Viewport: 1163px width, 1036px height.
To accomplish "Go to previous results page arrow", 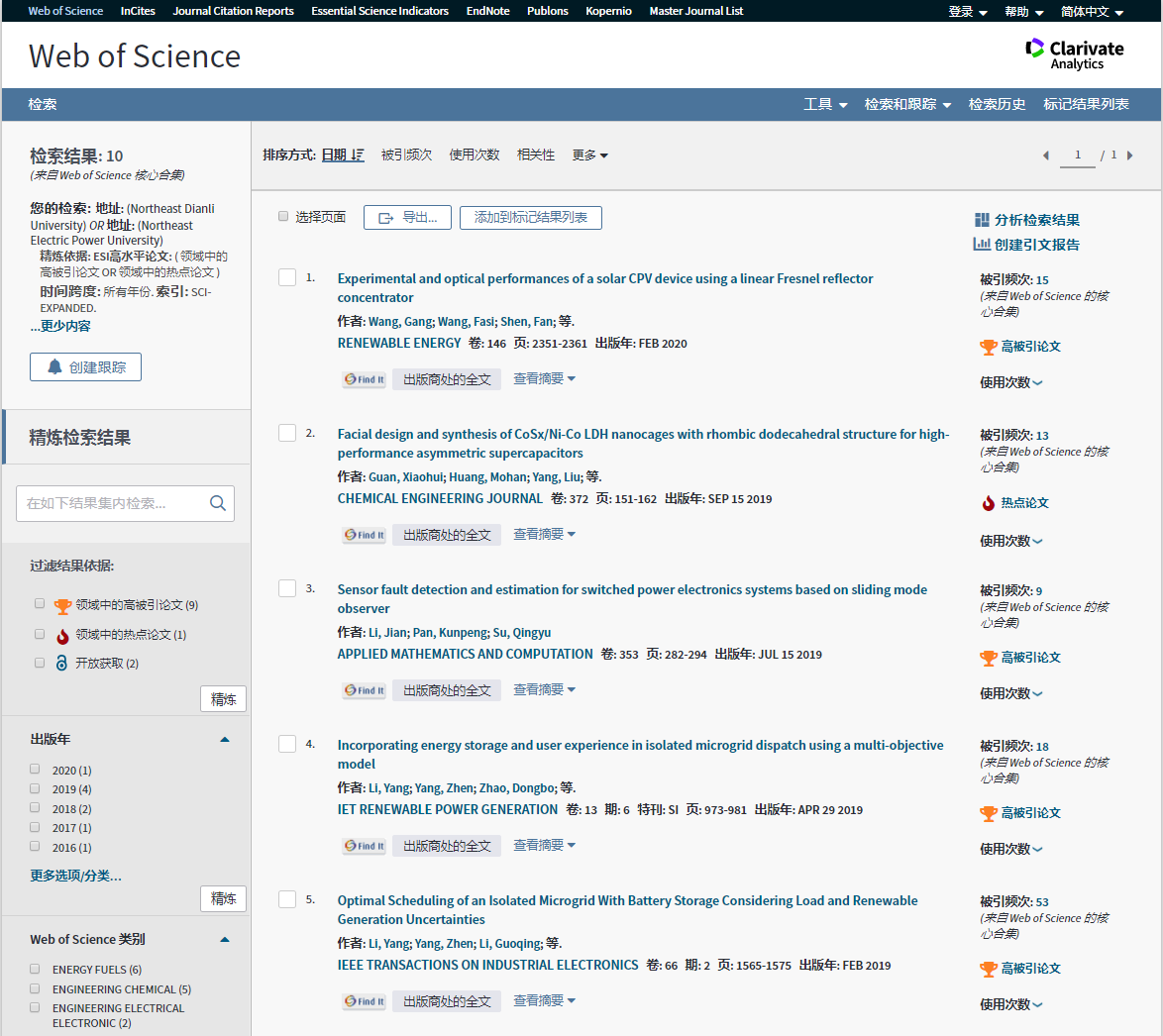I will [x=1046, y=155].
